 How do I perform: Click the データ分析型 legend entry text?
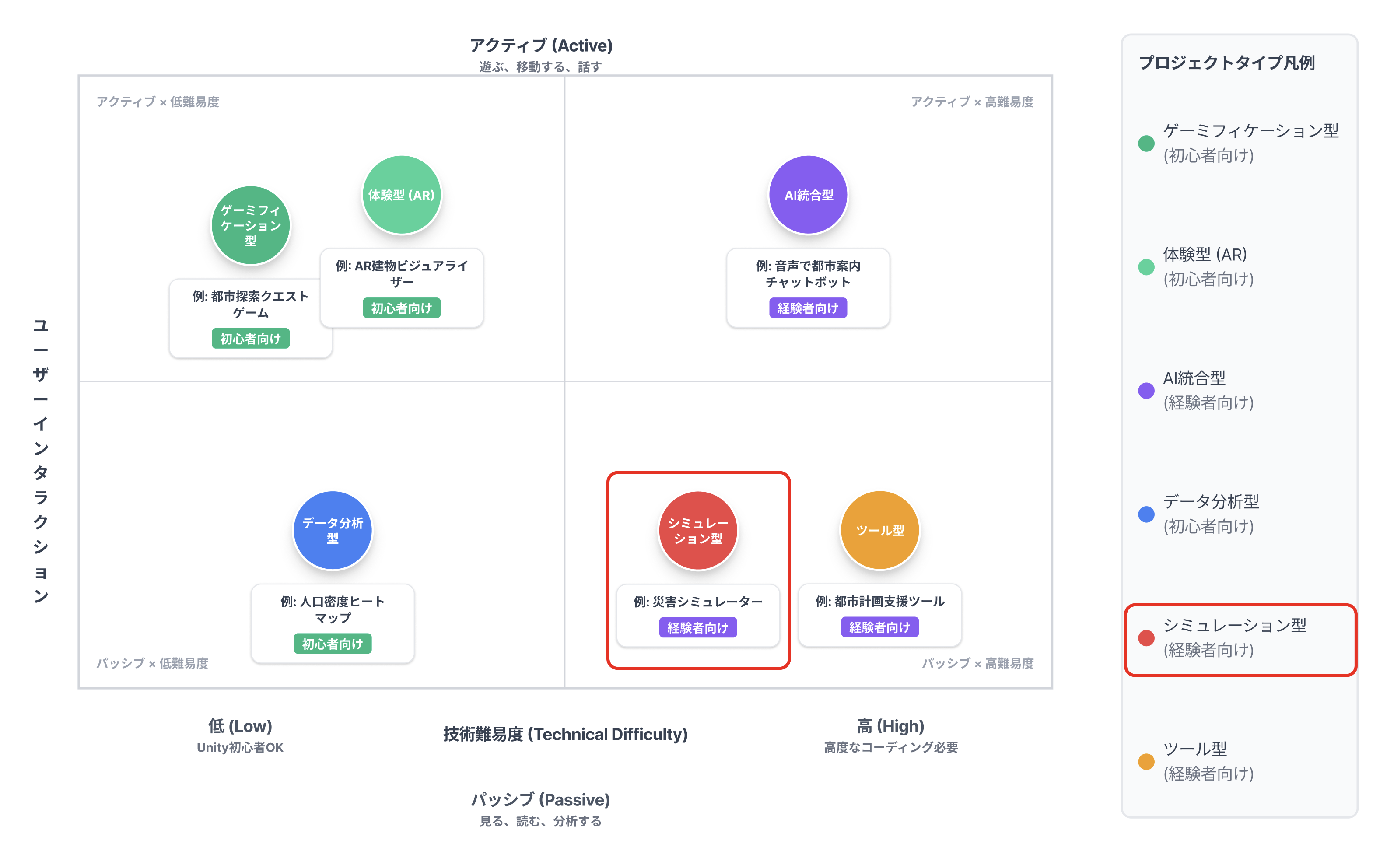tap(1210, 513)
